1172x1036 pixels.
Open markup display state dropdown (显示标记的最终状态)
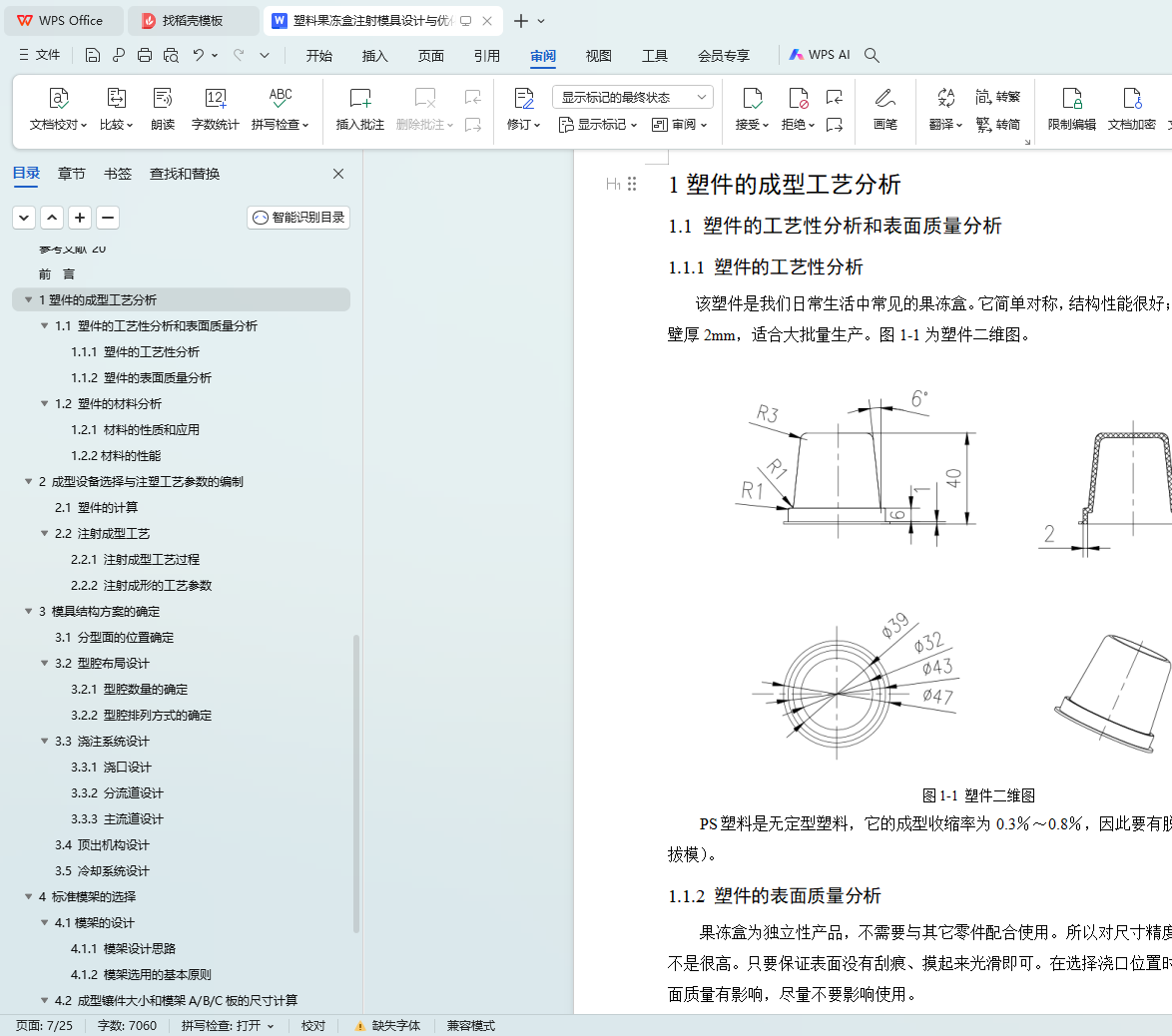click(x=632, y=97)
